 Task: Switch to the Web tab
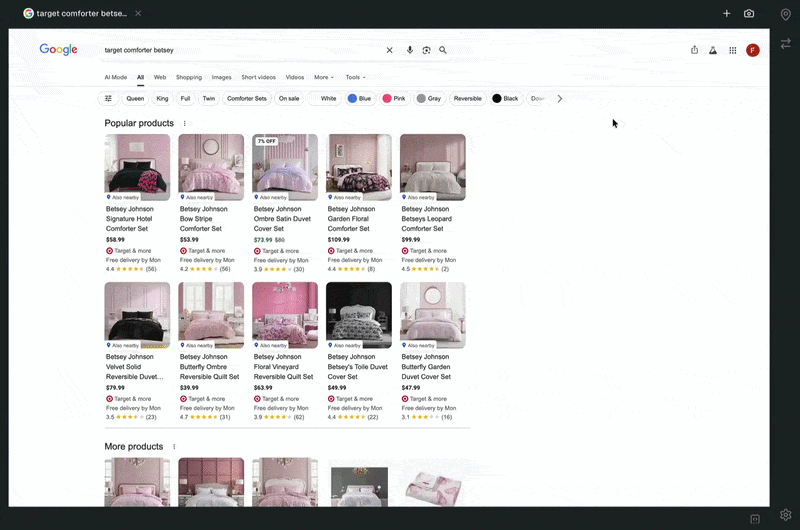pyautogui.click(x=160, y=78)
